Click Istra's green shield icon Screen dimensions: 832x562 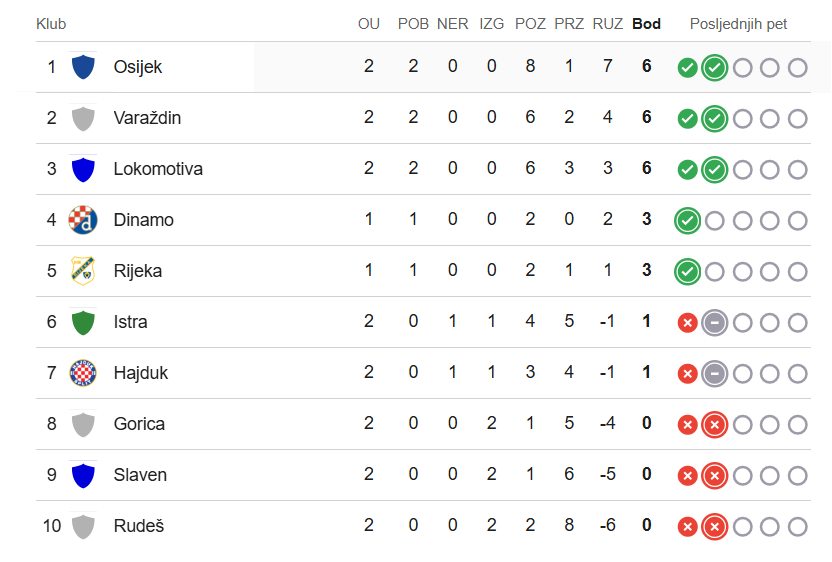[83, 322]
